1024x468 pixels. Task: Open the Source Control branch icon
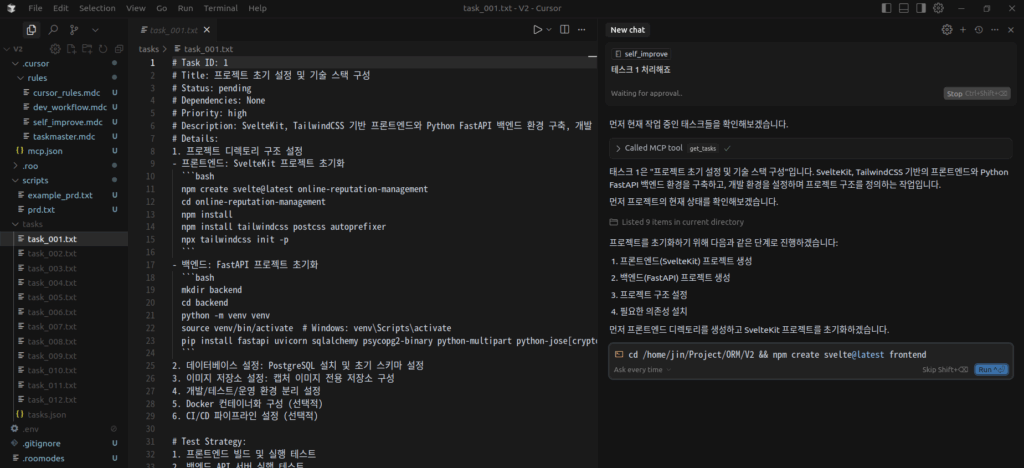coord(74,29)
